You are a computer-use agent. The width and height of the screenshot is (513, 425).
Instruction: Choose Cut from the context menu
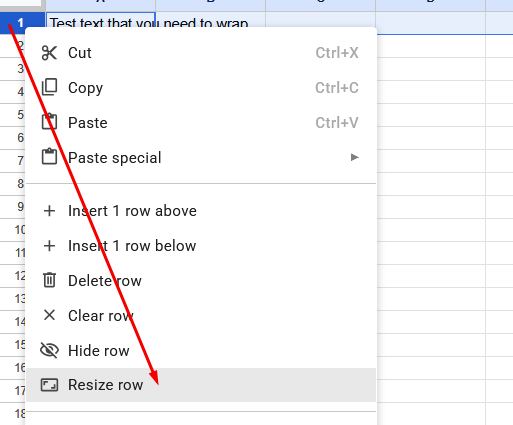coord(201,53)
